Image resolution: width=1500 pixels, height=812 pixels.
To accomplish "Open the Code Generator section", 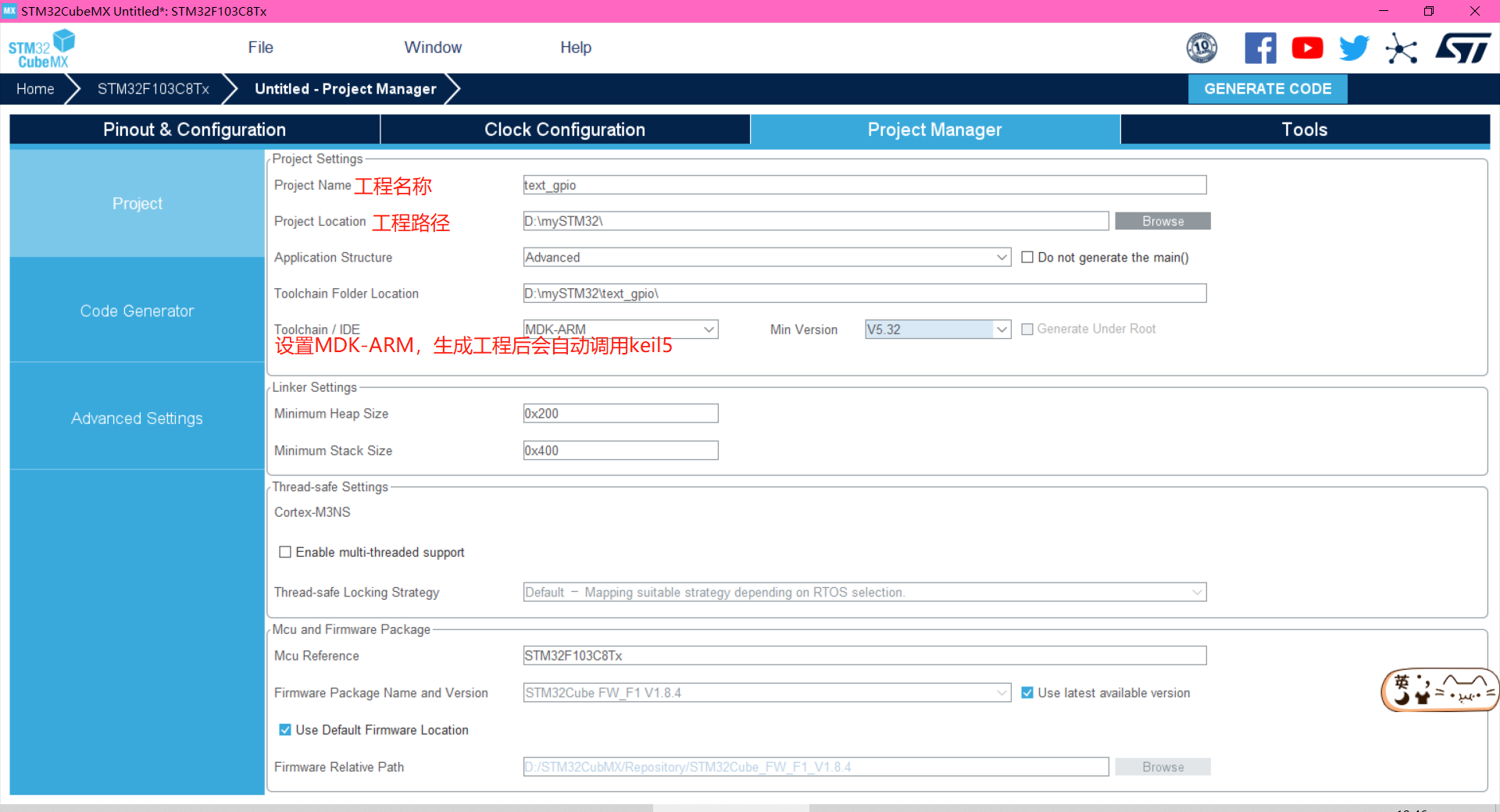I will [137, 311].
